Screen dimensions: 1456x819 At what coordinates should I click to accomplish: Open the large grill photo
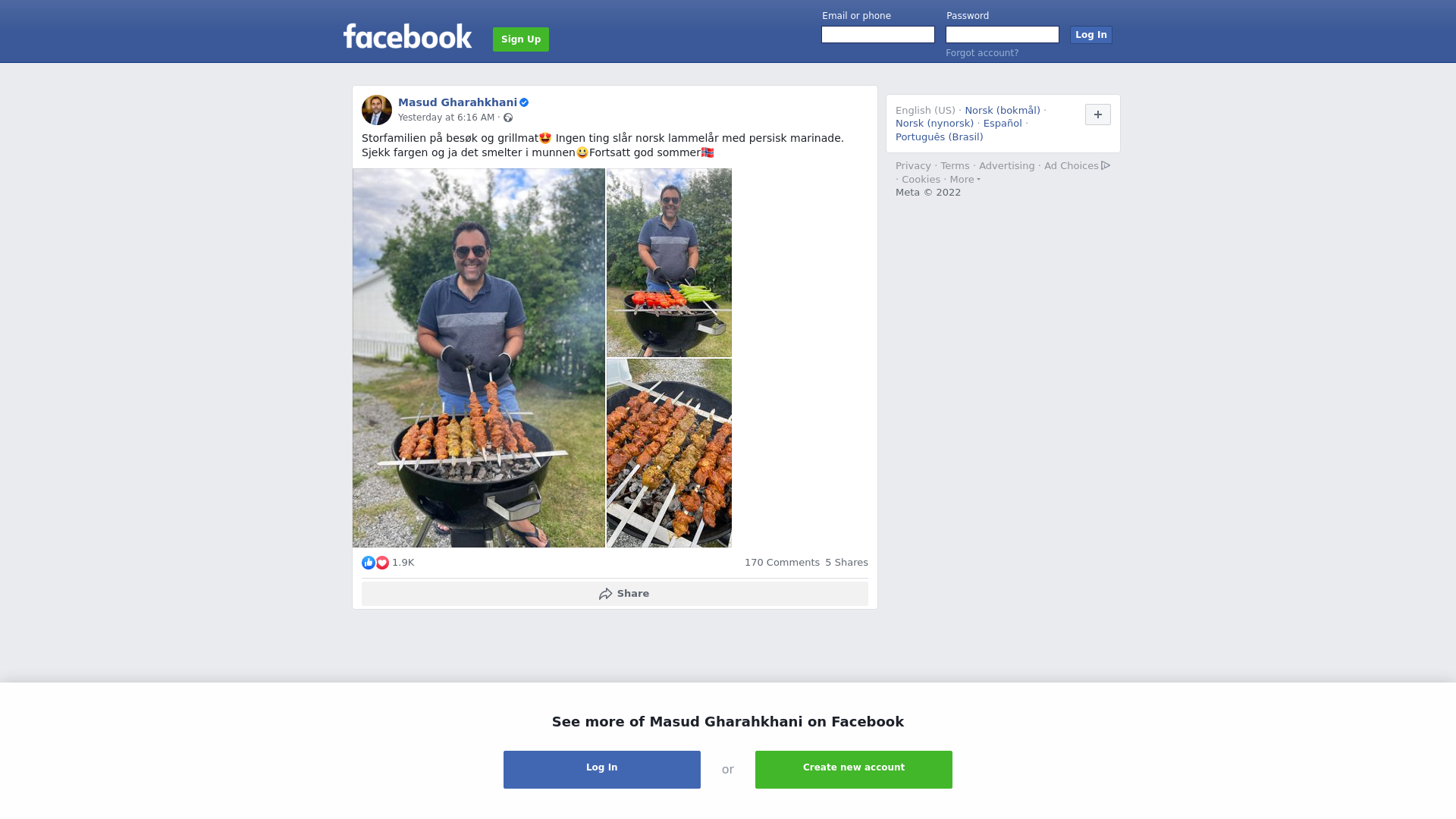[479, 358]
